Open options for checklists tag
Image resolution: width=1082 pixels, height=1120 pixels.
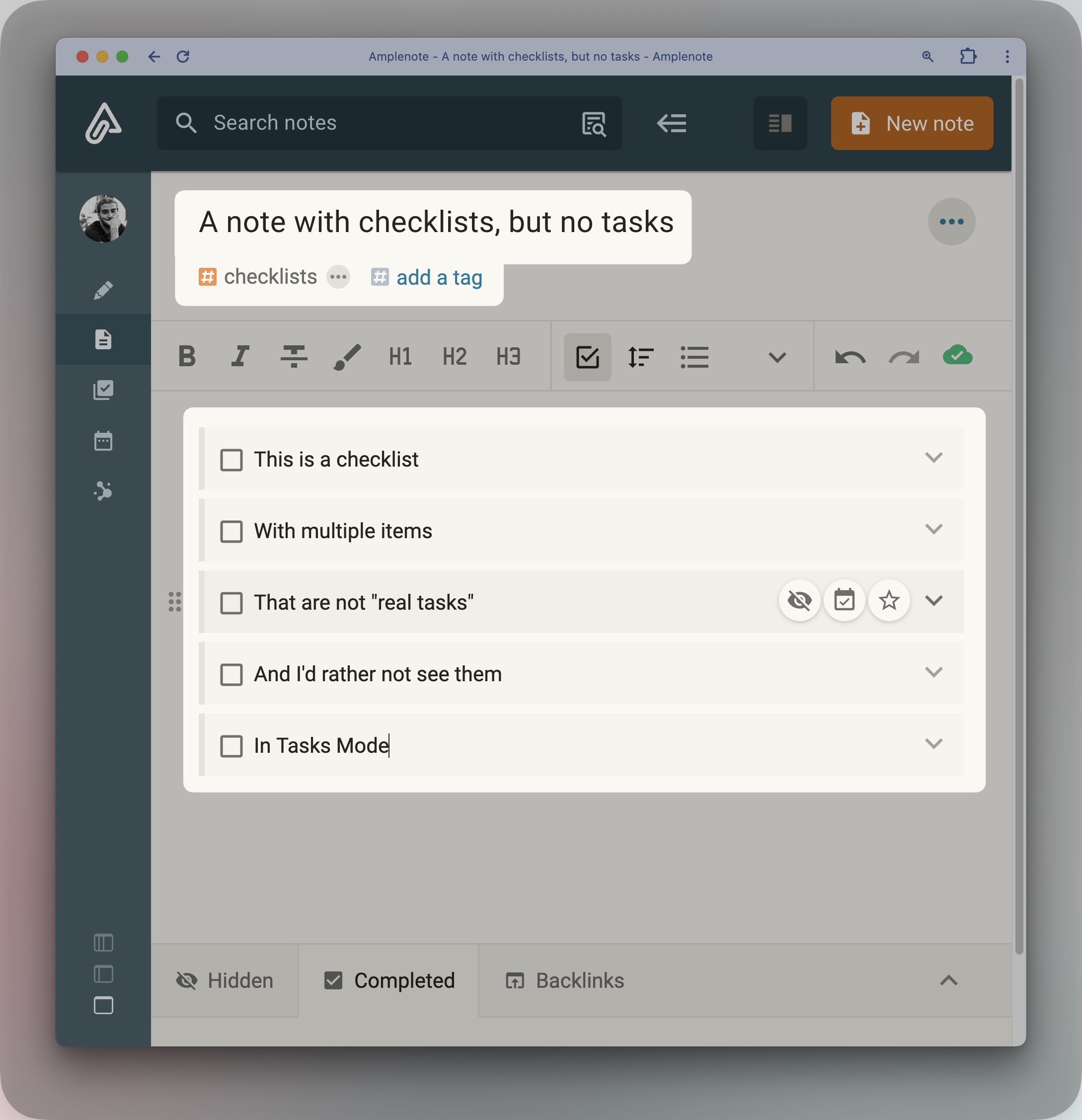coord(338,277)
